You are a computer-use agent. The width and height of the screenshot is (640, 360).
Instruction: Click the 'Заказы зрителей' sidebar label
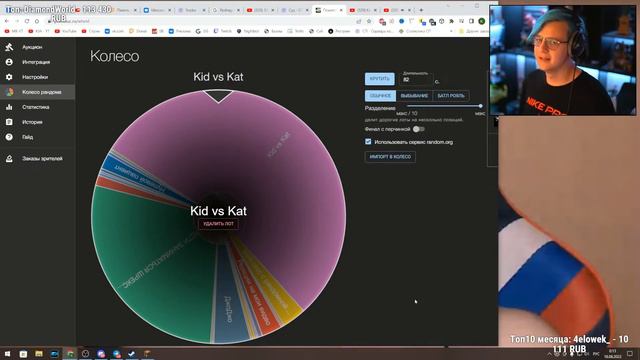(x=42, y=159)
